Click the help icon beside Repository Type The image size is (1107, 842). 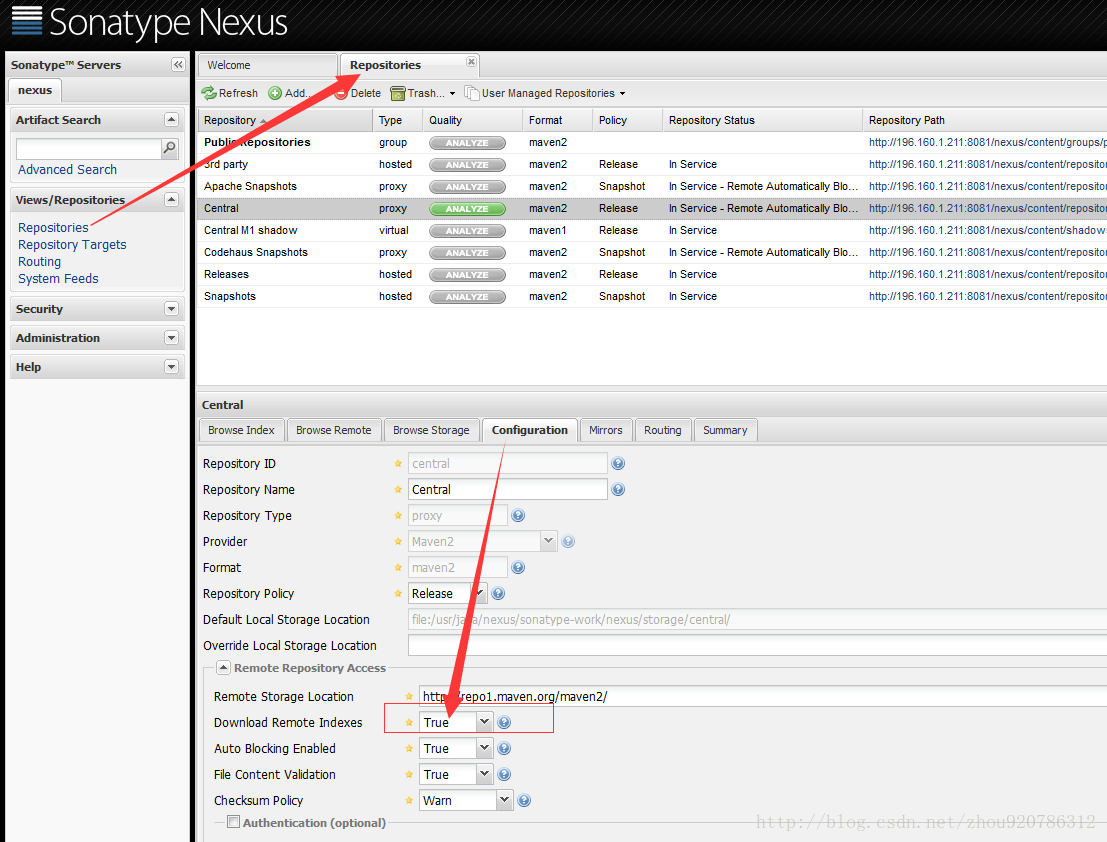(x=518, y=516)
